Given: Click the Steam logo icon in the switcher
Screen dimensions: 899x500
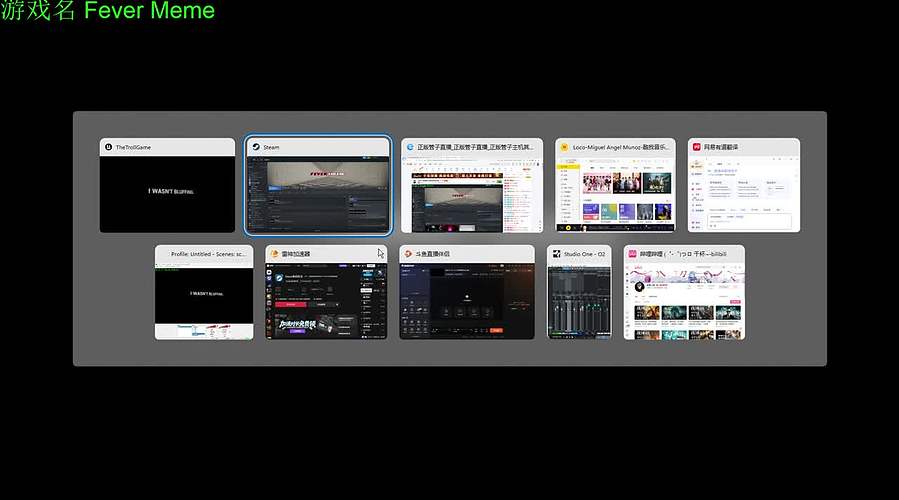Looking at the screenshot, I should (x=255, y=147).
